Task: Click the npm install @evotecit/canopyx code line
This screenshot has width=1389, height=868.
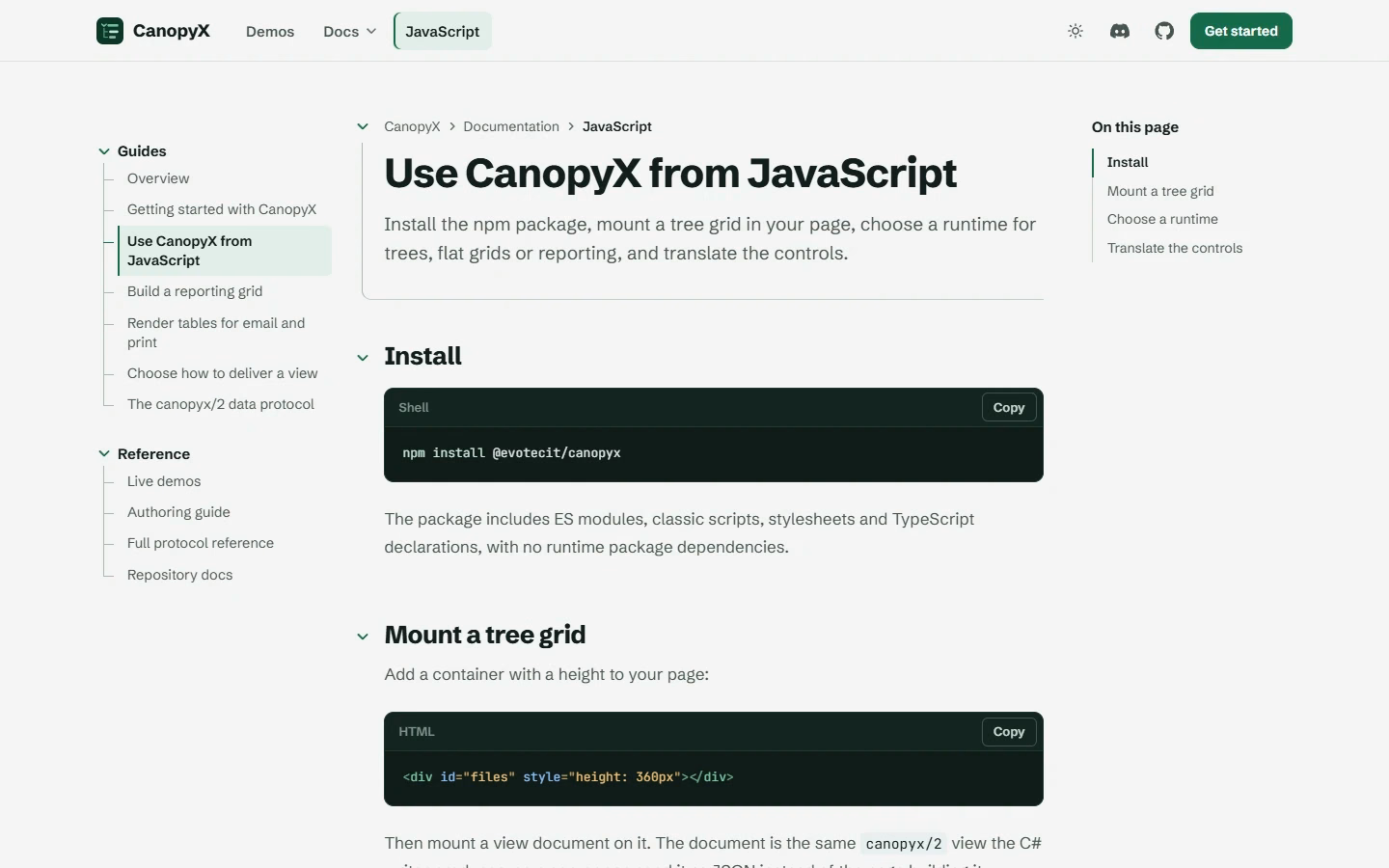Action: point(511,452)
